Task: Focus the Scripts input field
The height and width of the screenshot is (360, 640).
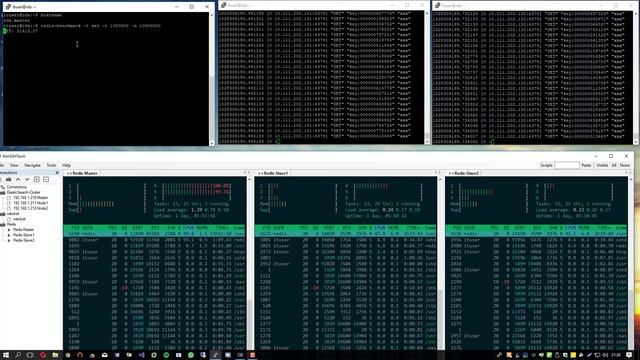Action: pyautogui.click(x=567, y=165)
